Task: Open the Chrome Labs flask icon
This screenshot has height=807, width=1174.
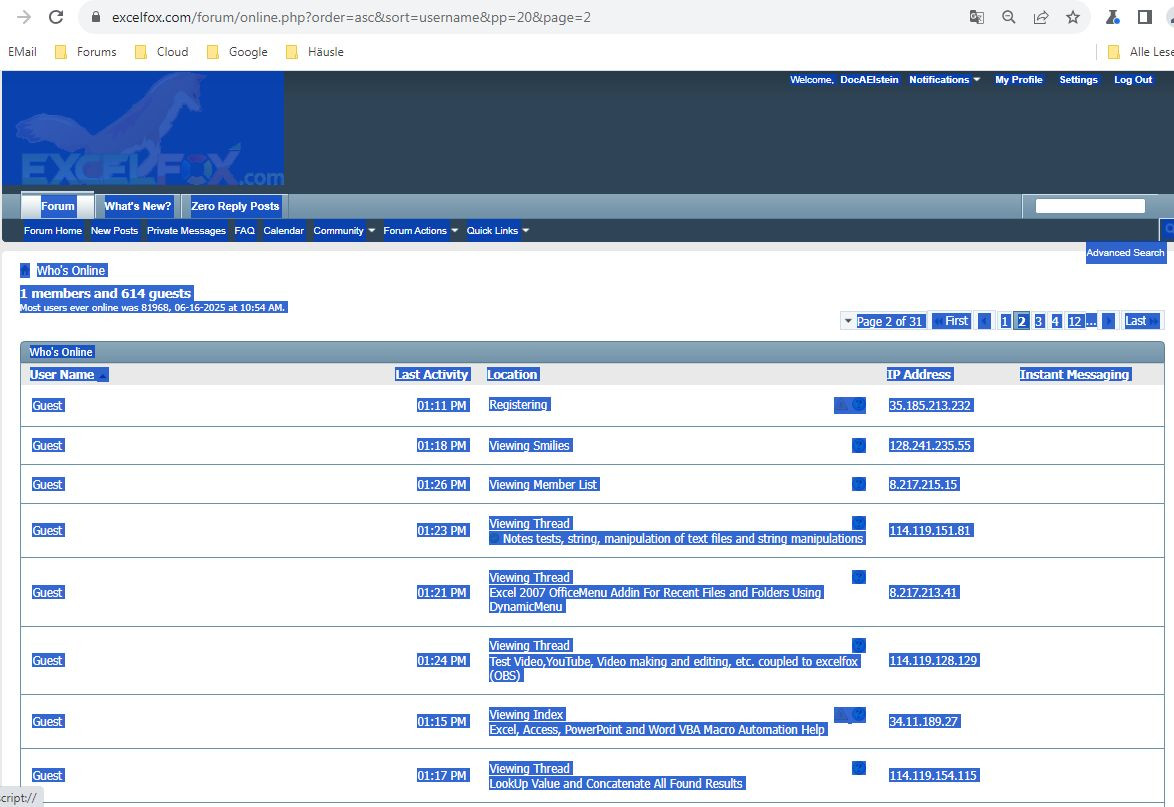Action: 1113,16
